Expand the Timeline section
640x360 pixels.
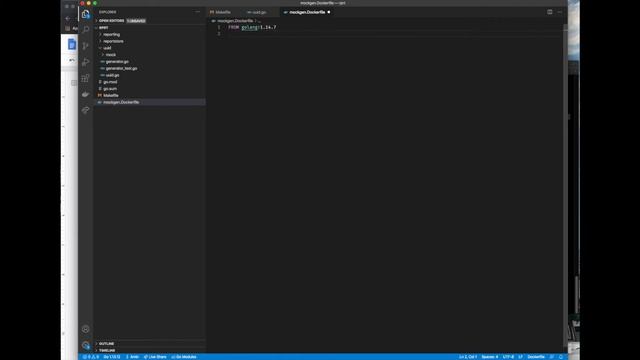coord(107,351)
